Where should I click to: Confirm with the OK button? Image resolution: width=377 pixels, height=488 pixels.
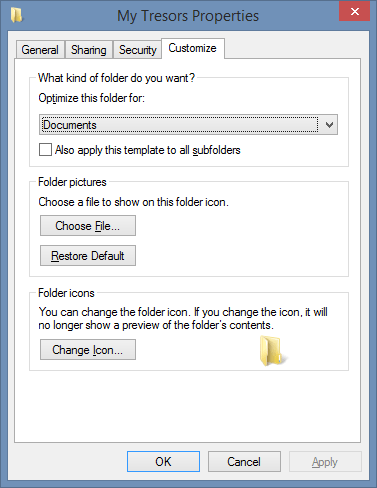coord(163,462)
